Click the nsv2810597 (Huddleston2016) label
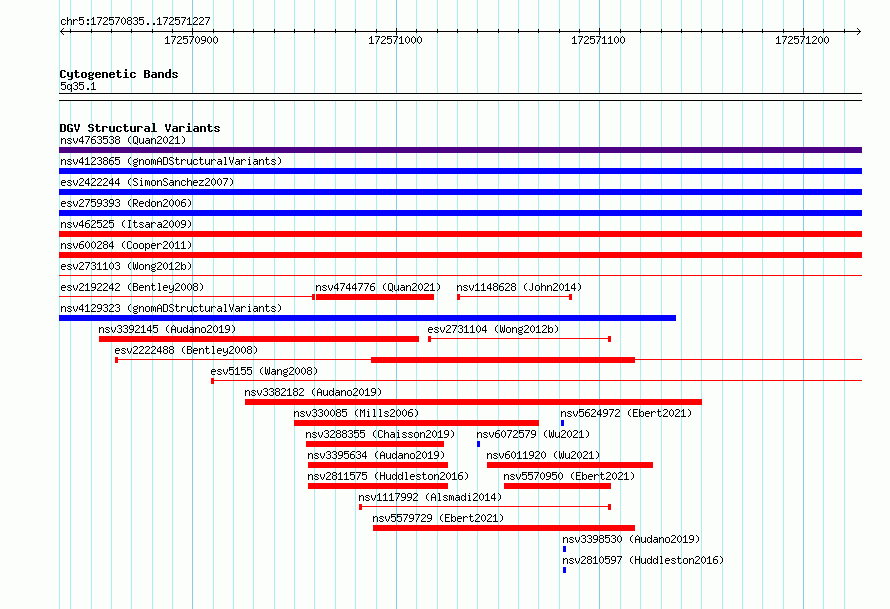Image resolution: width=890 pixels, height=609 pixels. [643, 560]
